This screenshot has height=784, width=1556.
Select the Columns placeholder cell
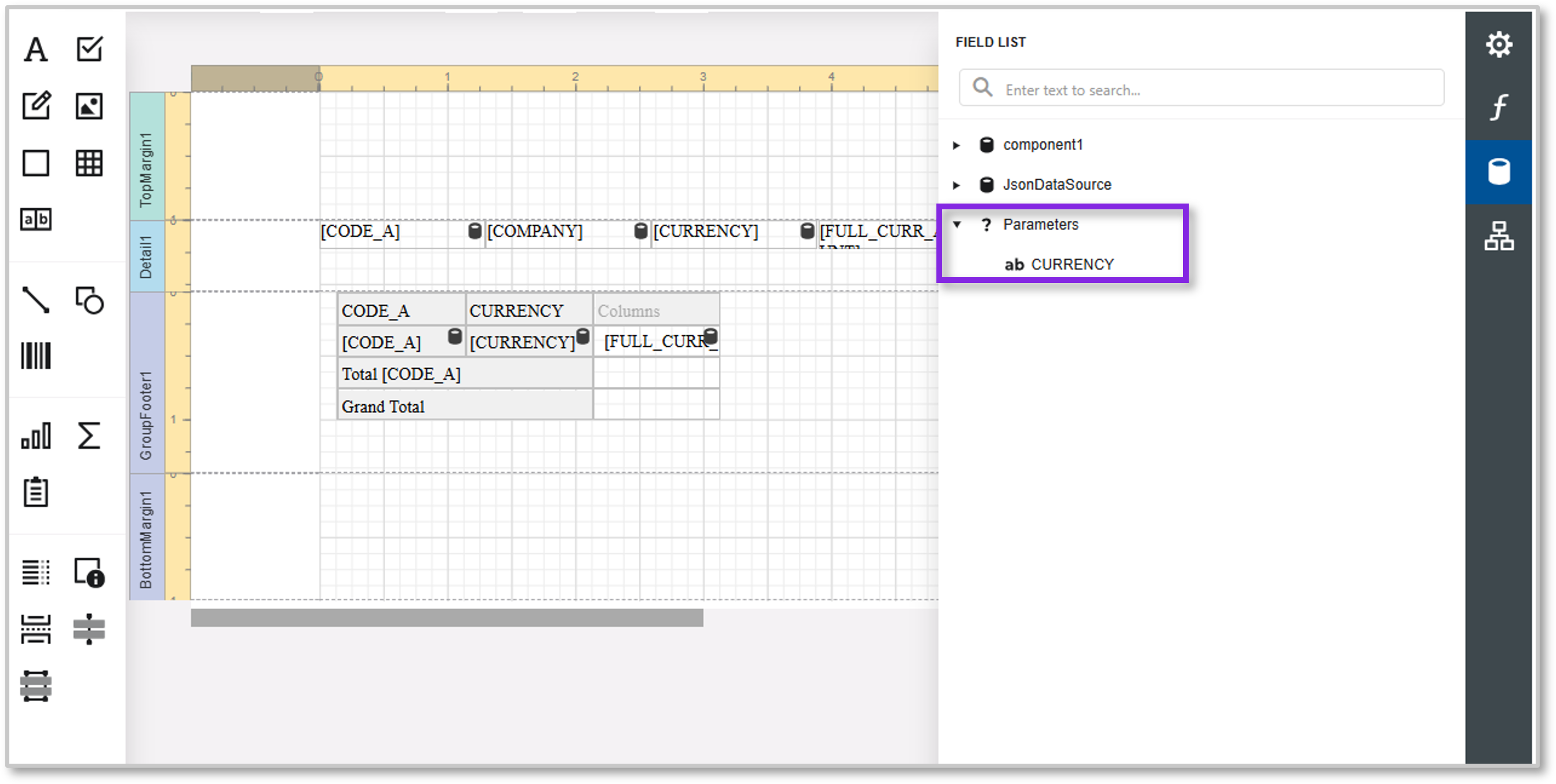click(x=657, y=310)
